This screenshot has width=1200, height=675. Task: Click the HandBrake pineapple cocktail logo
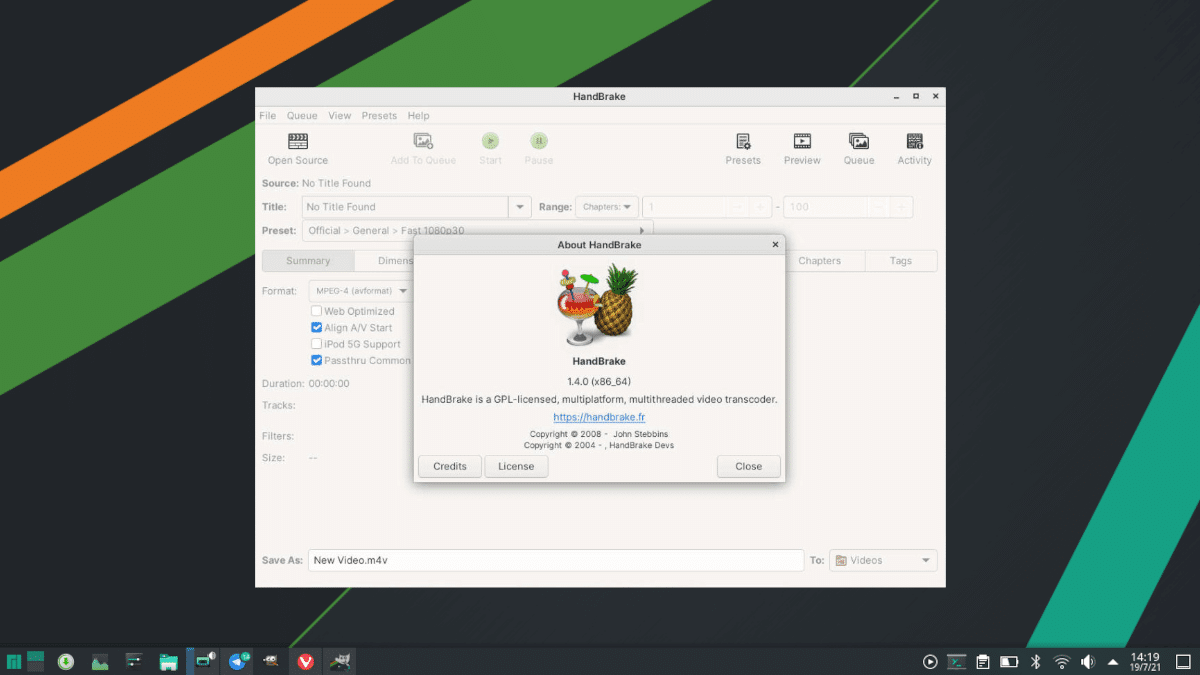click(x=599, y=305)
